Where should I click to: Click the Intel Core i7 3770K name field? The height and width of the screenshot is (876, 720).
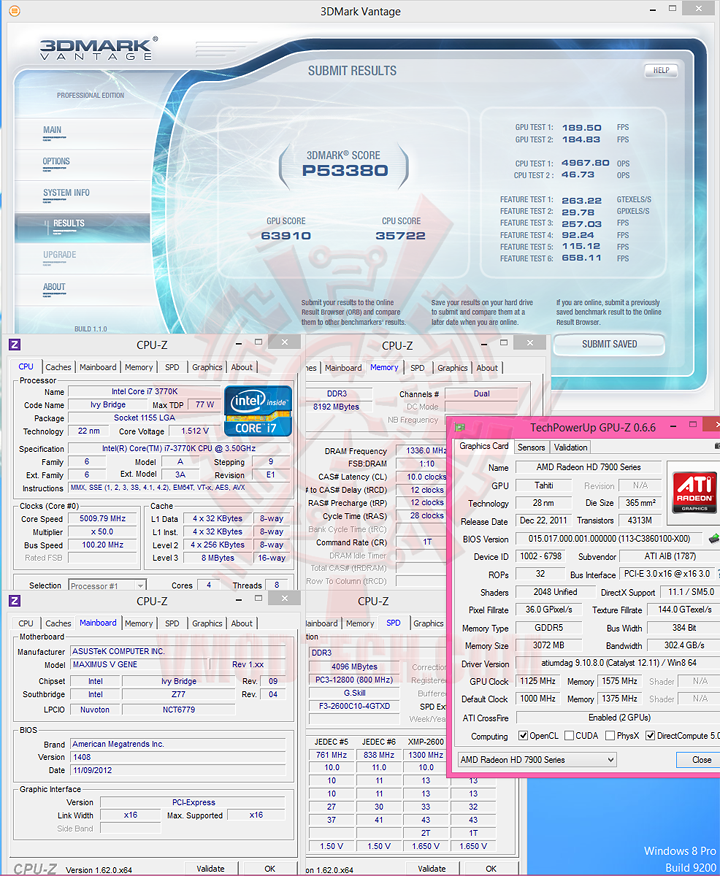pos(145,391)
